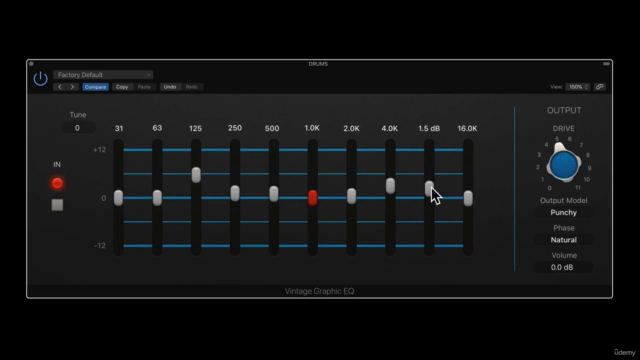Go to previous preset arrow
This screenshot has height=360, width=640.
[x=60, y=87]
